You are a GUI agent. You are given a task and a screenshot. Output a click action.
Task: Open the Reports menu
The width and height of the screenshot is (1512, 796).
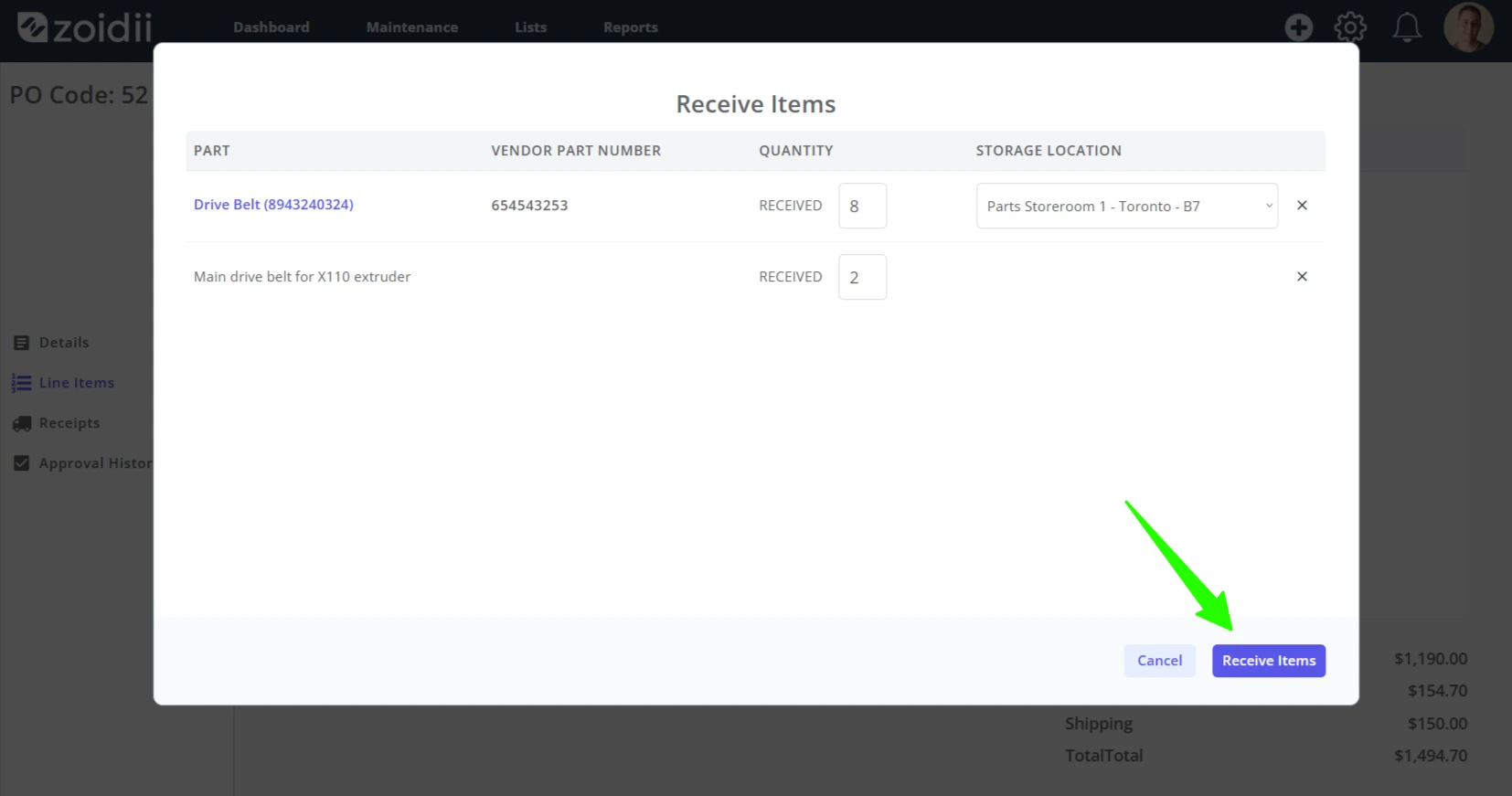(x=631, y=27)
